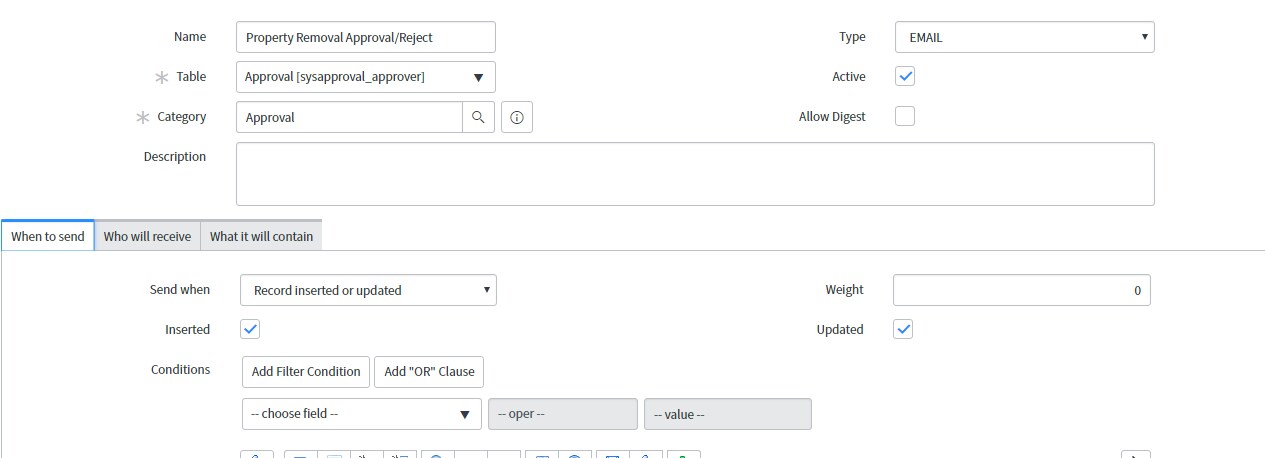The height and width of the screenshot is (458, 1265).
Task: Switch to the Who will receive tab
Action: (x=147, y=236)
